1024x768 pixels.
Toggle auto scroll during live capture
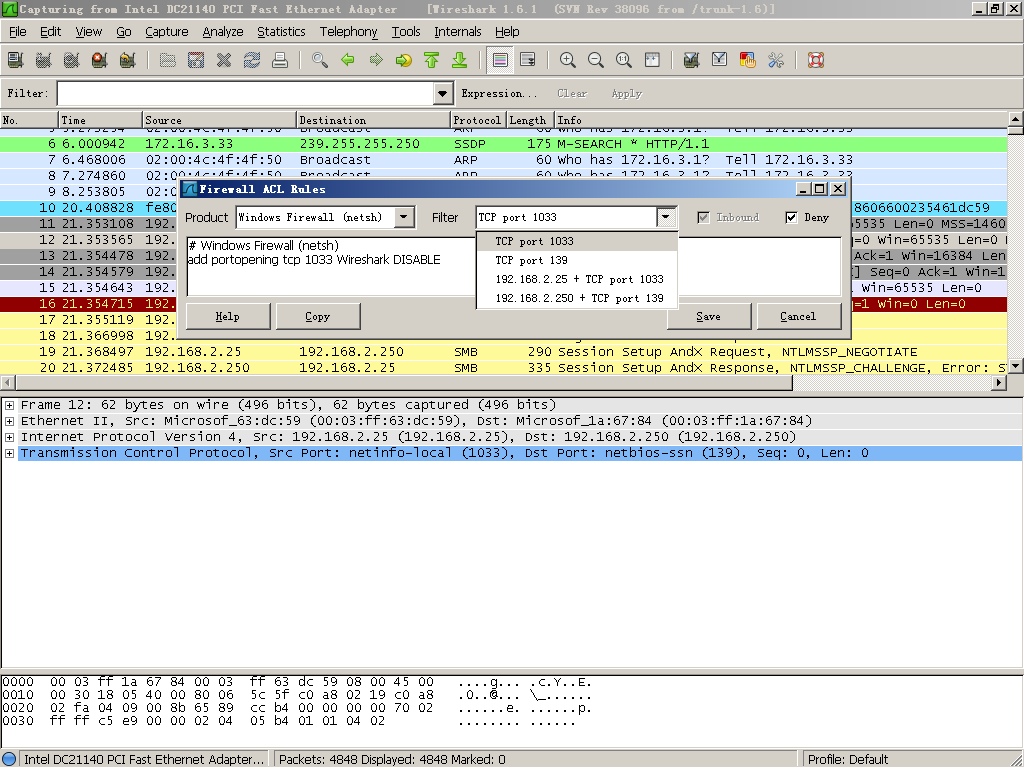[528, 61]
